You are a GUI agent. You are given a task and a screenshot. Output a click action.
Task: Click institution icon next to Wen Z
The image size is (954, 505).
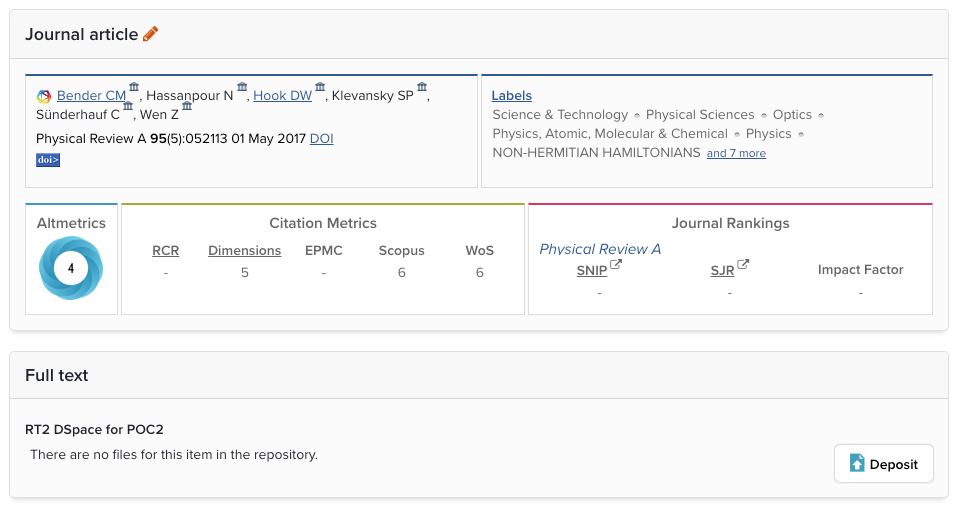(187, 107)
